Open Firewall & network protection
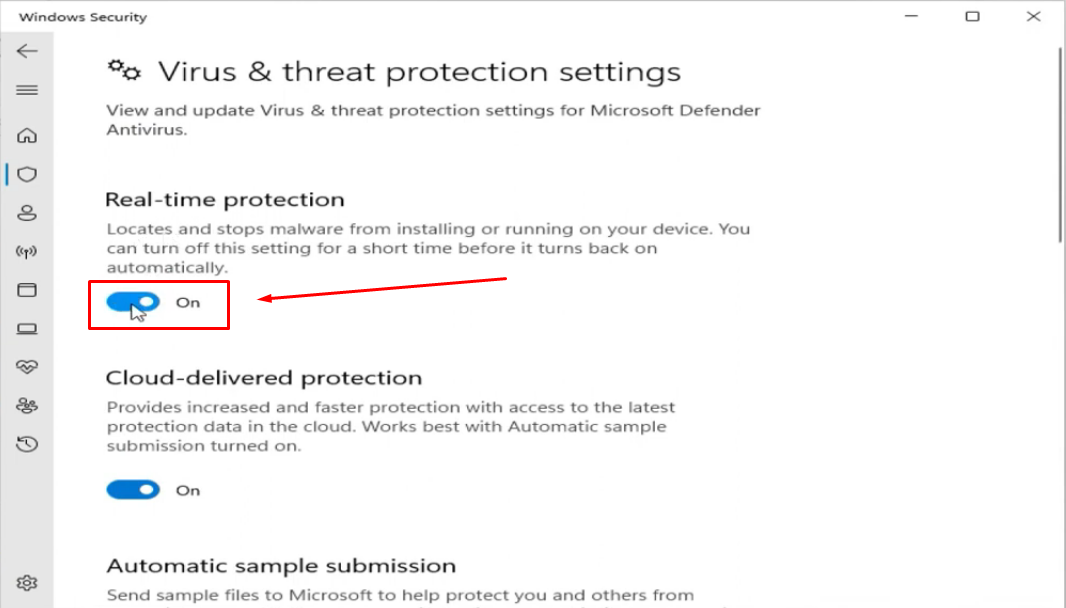Viewport: 1066px width, 608px height. coord(27,252)
